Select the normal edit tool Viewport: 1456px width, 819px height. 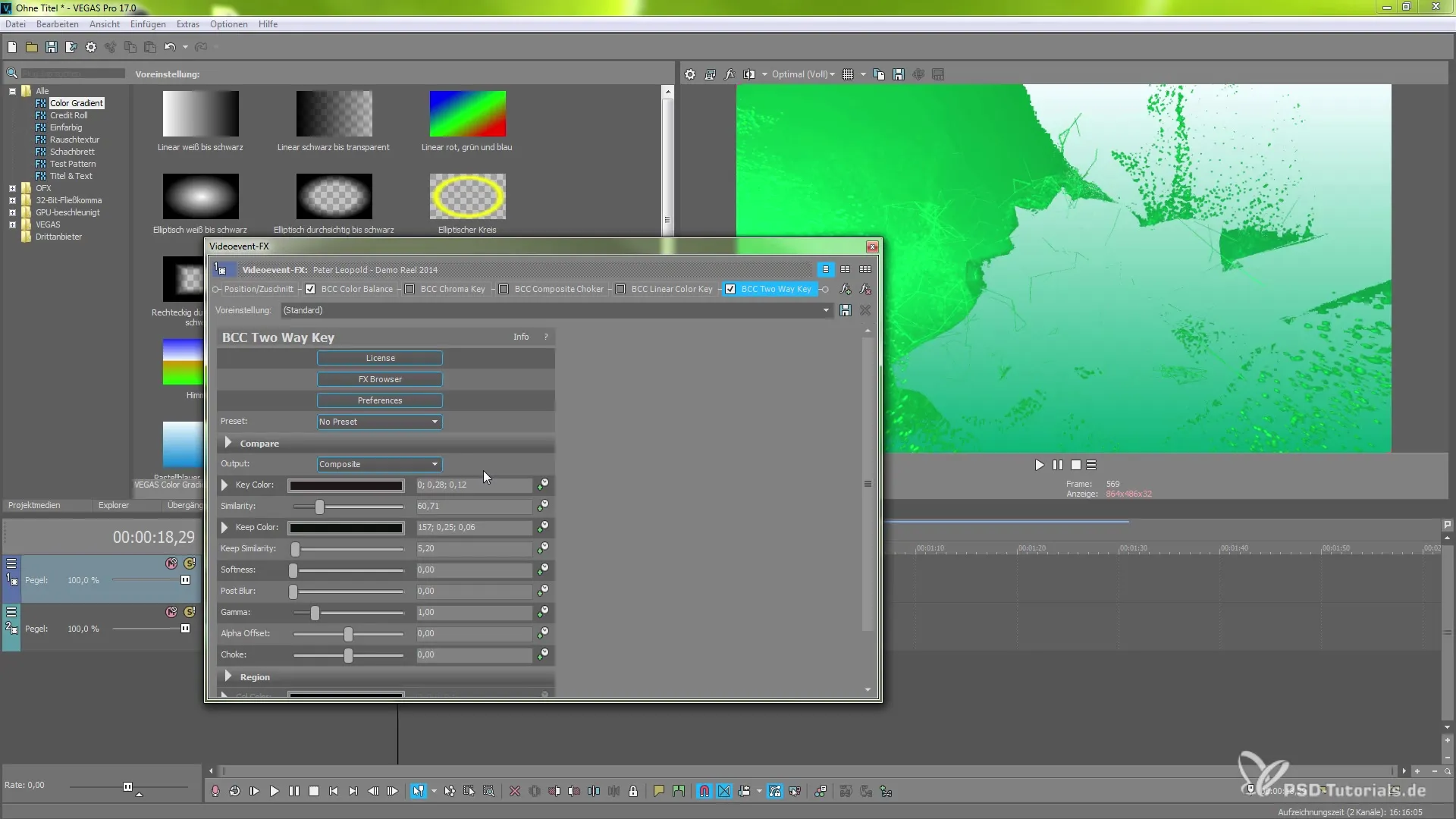419,791
